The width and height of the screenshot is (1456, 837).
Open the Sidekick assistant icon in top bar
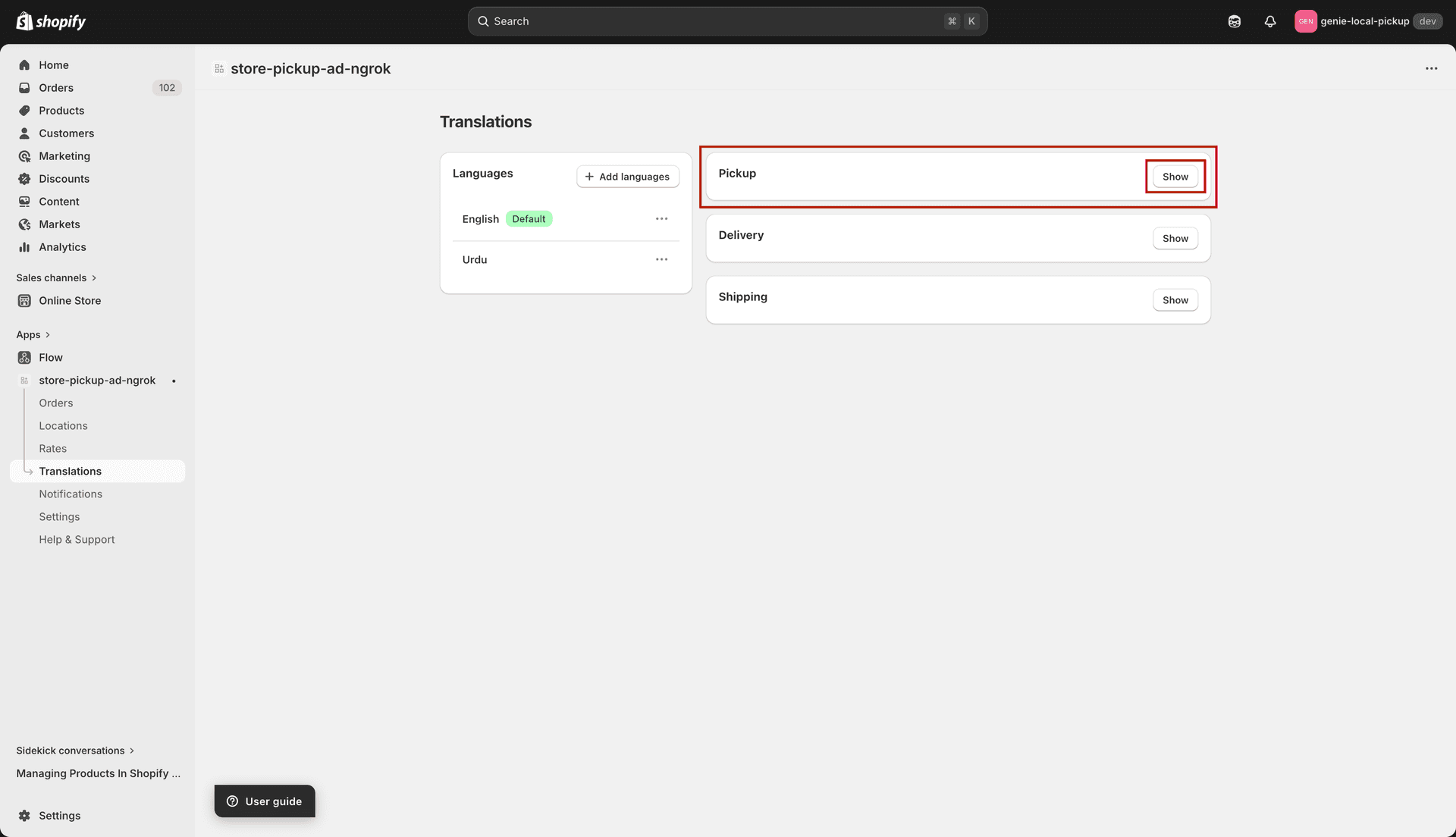tap(1235, 21)
